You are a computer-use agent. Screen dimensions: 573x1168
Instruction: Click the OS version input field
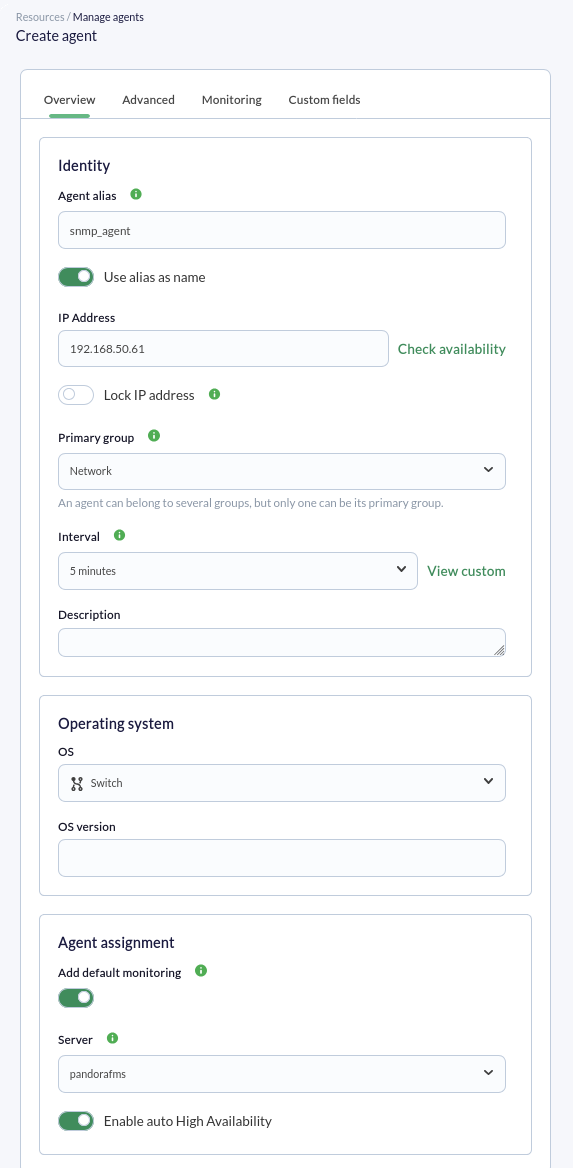click(282, 857)
